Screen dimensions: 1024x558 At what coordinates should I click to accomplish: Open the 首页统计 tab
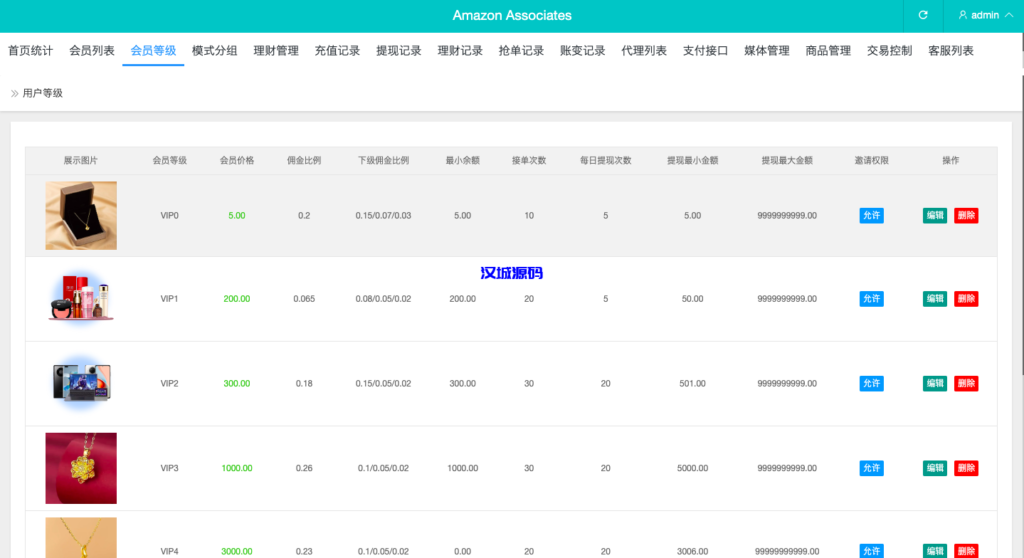tap(30, 51)
